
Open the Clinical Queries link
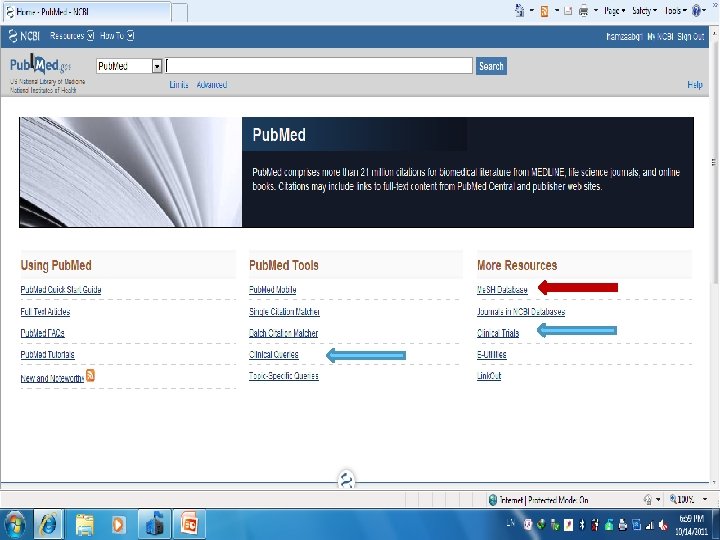pyautogui.click(x=274, y=354)
